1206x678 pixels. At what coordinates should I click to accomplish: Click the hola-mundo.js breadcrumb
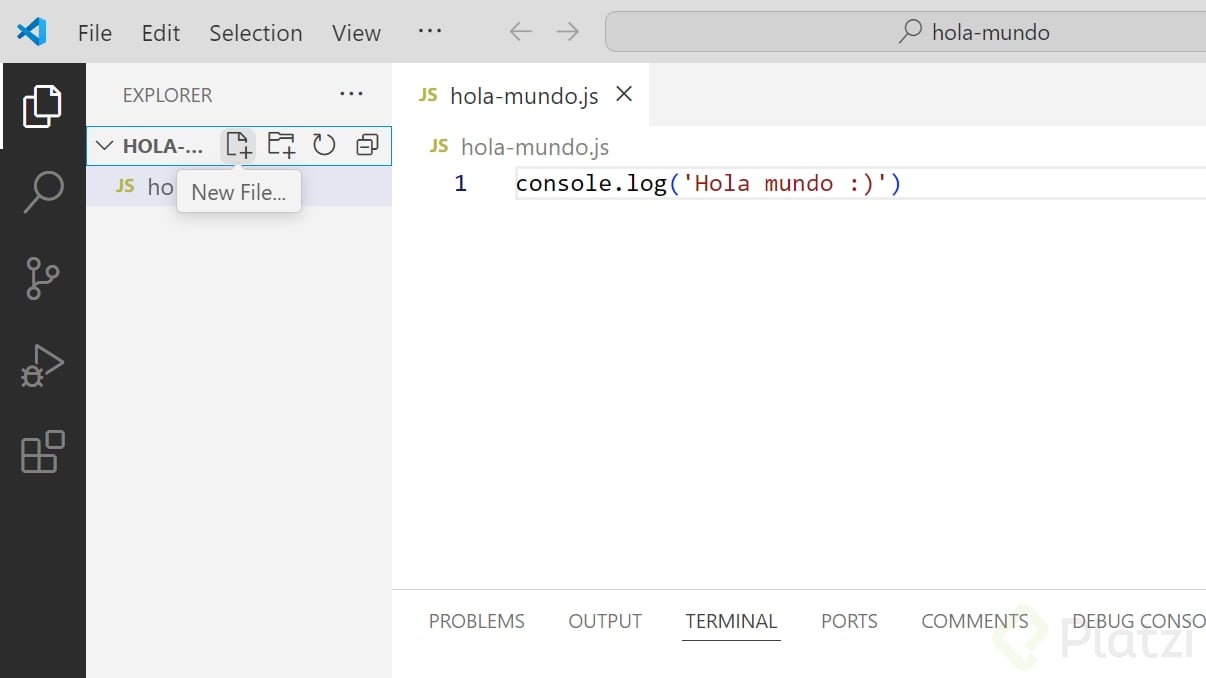[x=534, y=147]
